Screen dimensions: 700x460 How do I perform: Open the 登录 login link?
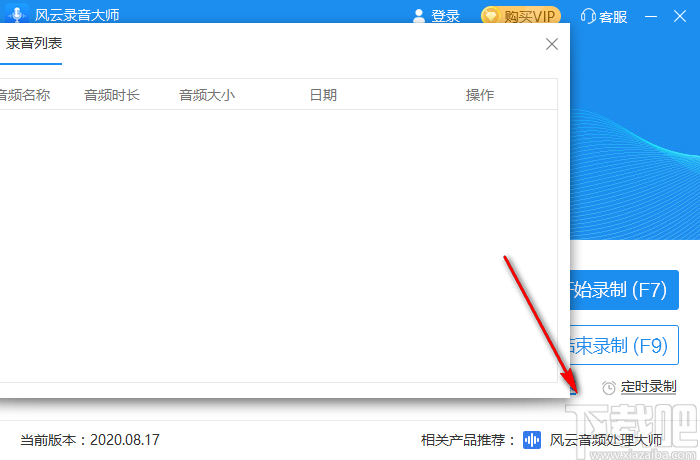[446, 17]
